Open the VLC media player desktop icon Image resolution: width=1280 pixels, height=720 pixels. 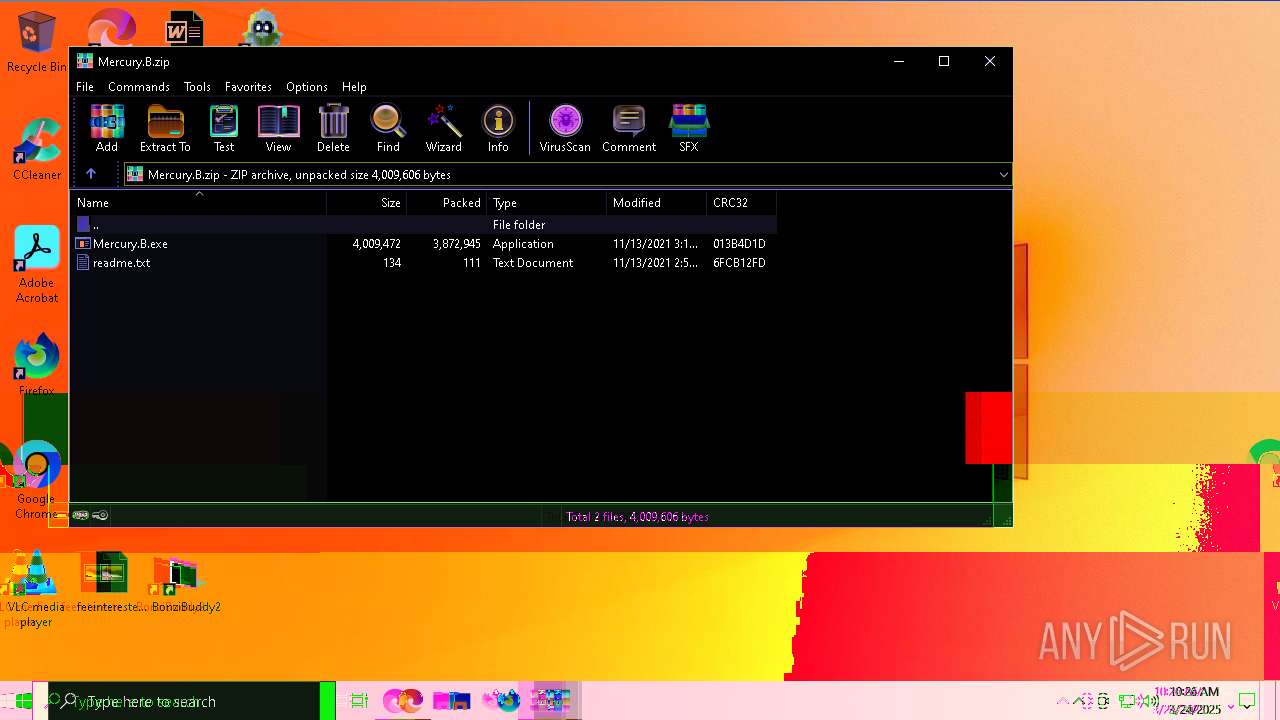pyautogui.click(x=35, y=590)
